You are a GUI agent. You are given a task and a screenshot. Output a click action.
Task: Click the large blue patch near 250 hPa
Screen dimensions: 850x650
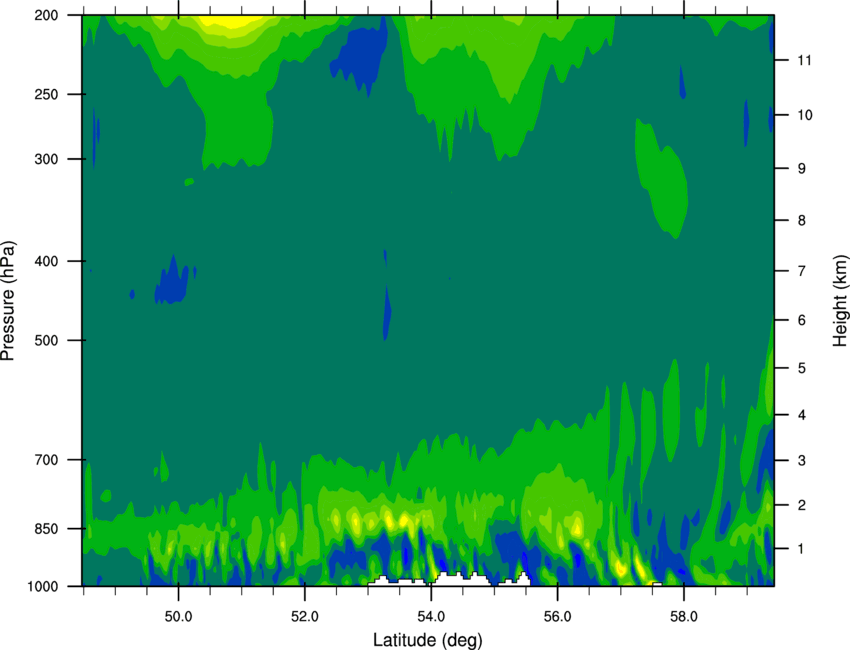[359, 61]
